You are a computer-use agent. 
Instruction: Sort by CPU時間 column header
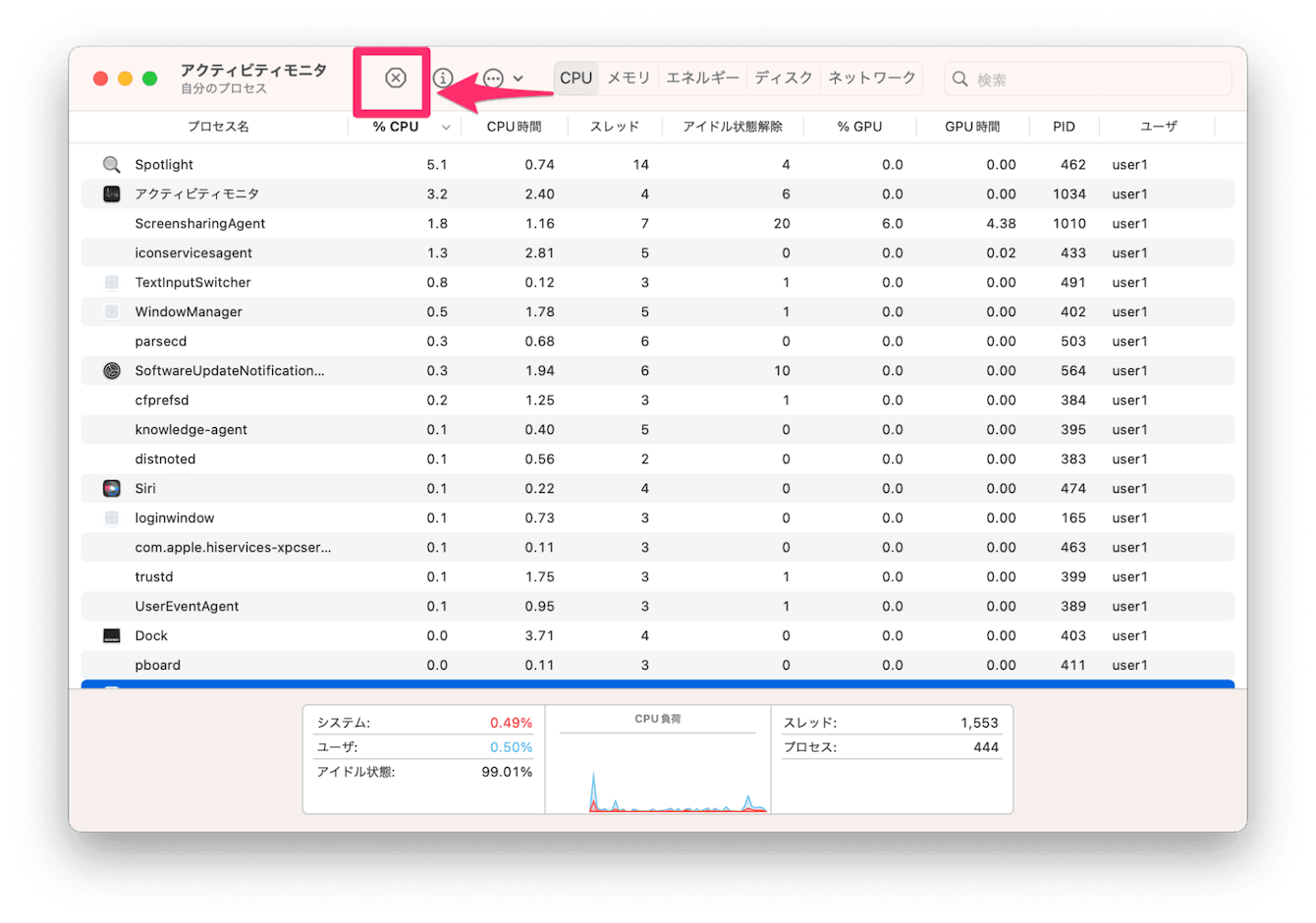(x=514, y=127)
